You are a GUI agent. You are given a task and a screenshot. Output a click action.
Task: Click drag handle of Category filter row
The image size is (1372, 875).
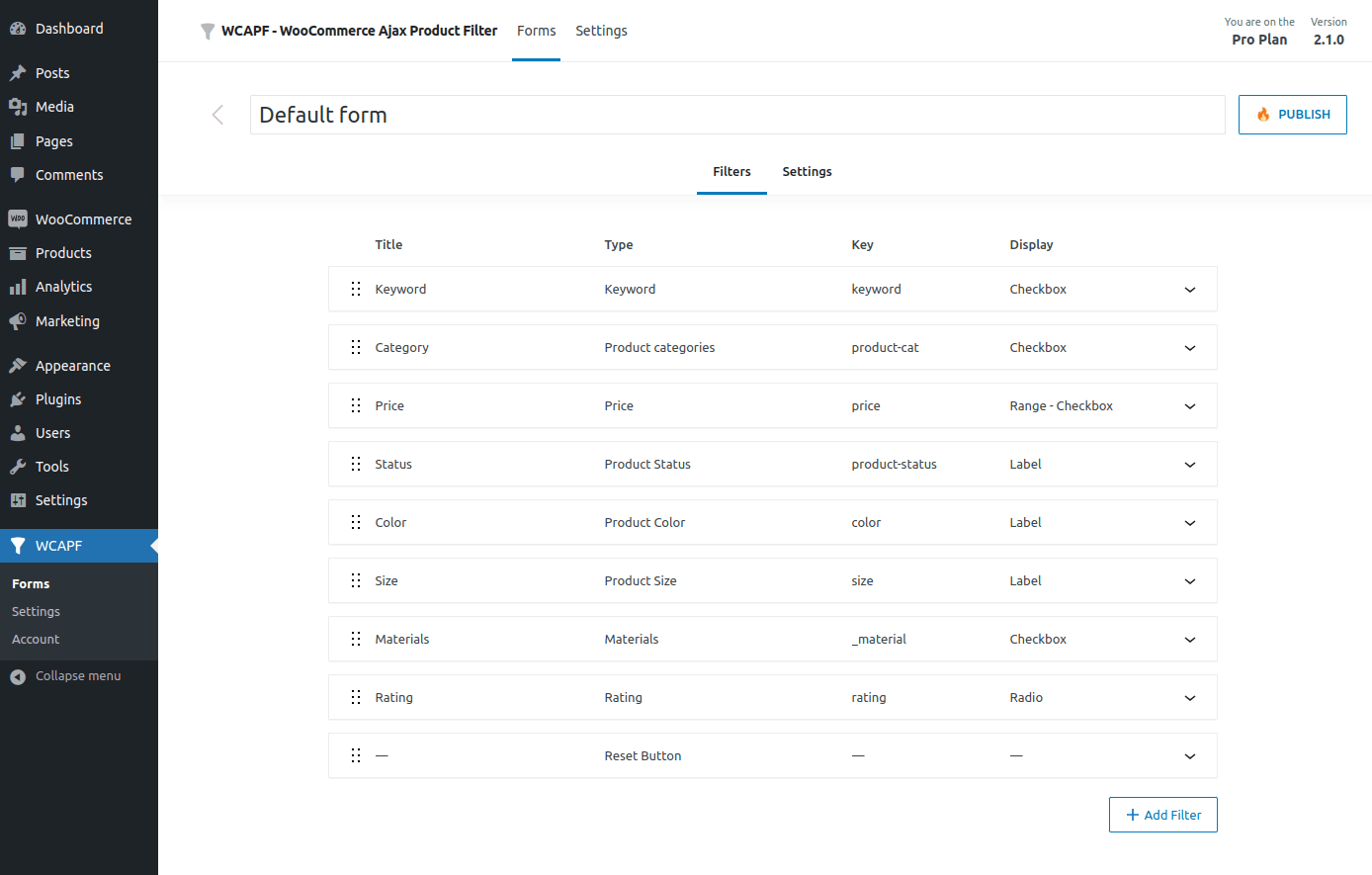[356, 347]
